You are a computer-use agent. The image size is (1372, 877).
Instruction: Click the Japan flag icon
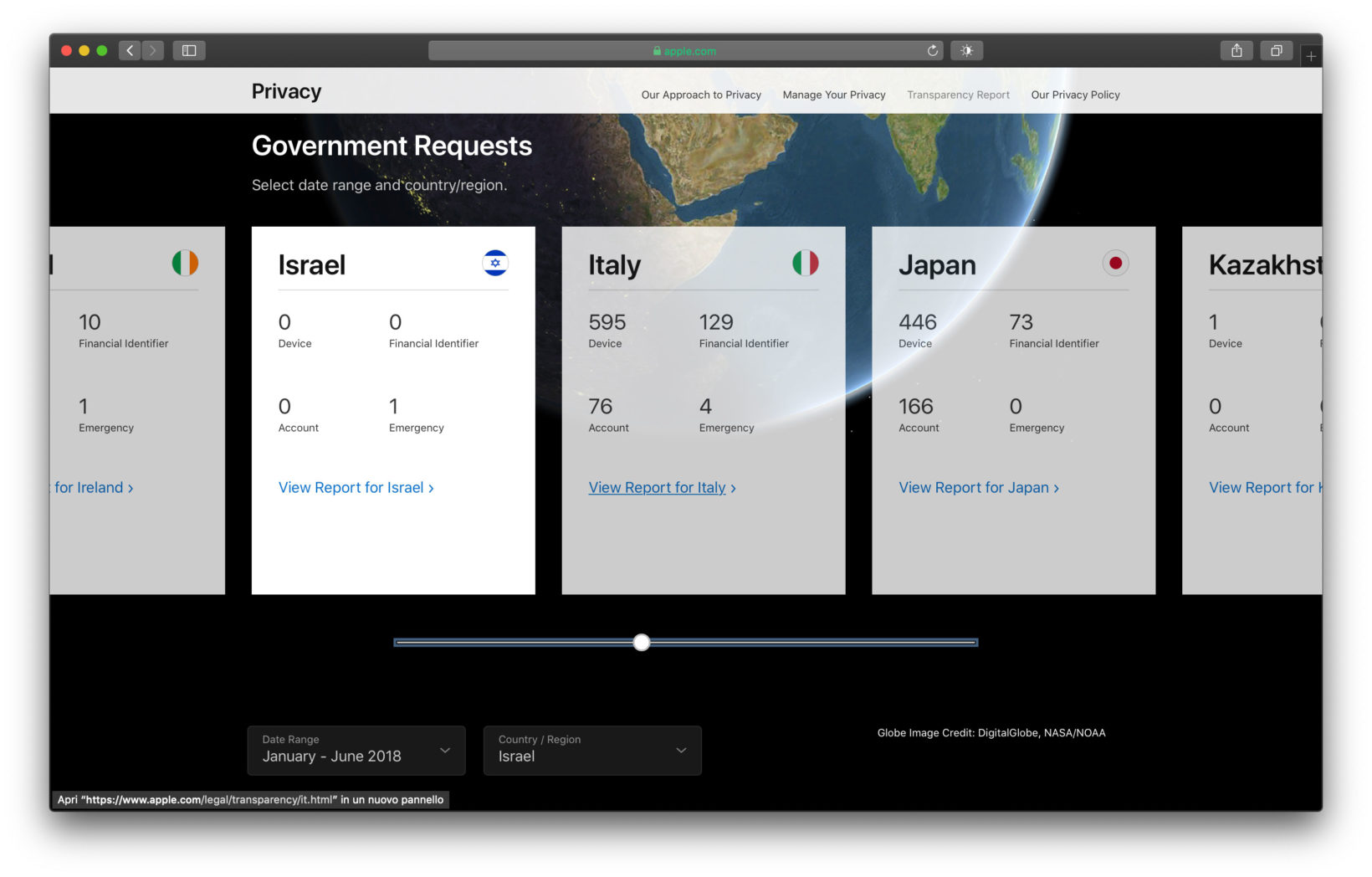pyautogui.click(x=1116, y=264)
